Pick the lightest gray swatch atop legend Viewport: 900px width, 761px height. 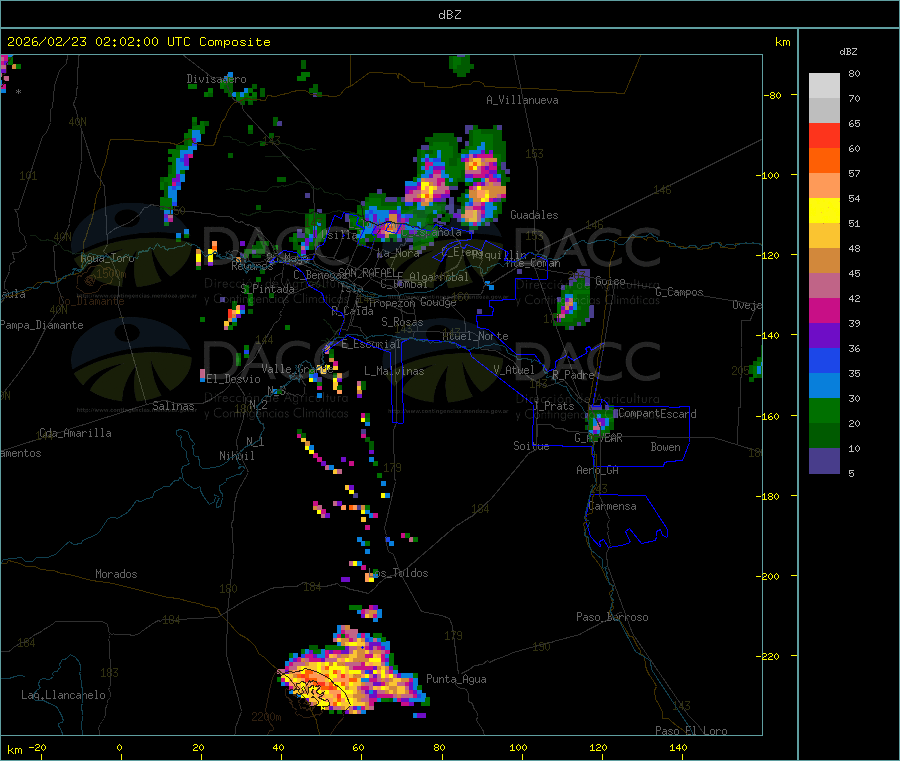point(824,86)
